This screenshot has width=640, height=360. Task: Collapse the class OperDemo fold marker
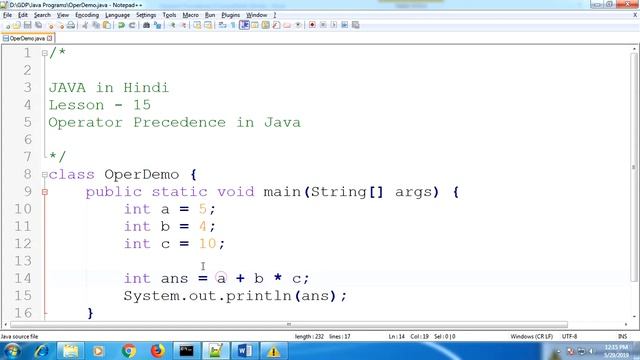click(44, 175)
